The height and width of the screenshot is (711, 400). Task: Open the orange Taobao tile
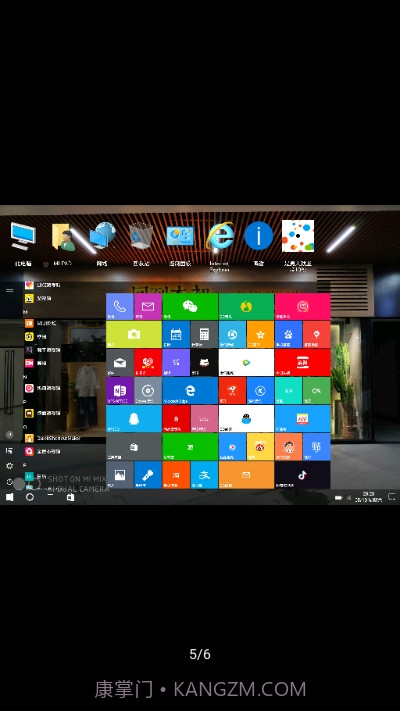tap(176, 475)
